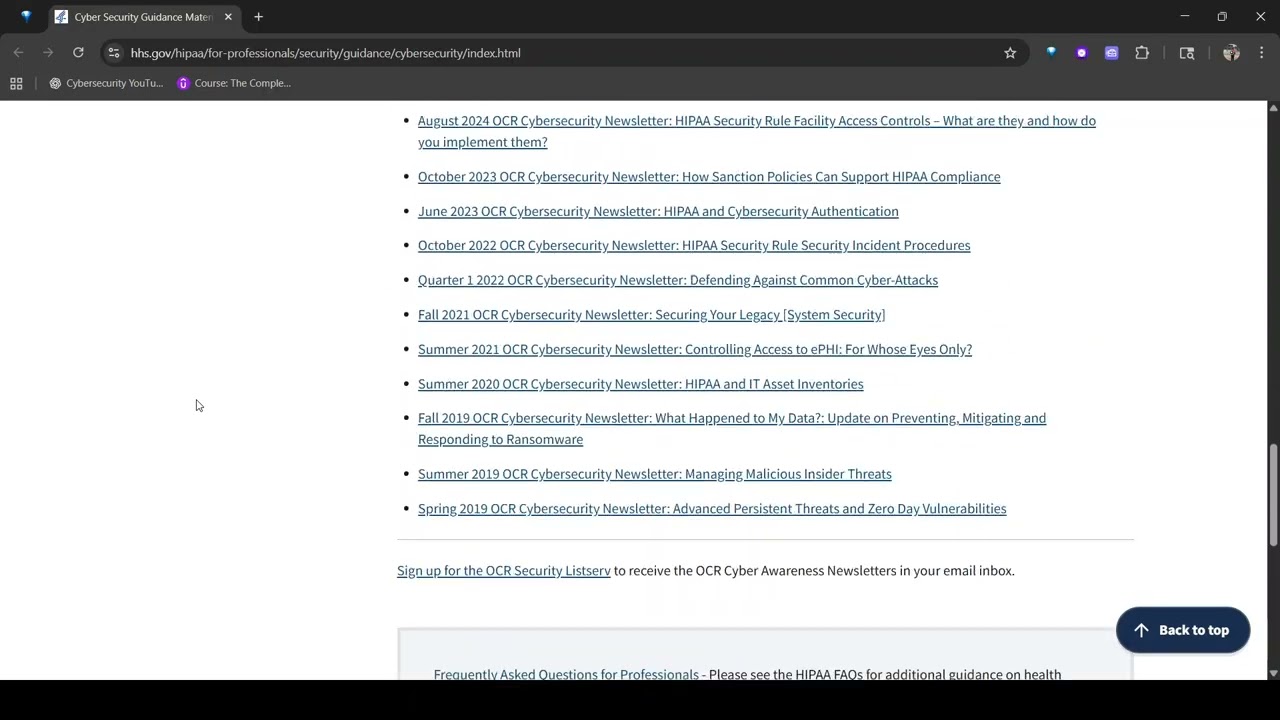Open the apps grid in bookmarks bar
The height and width of the screenshot is (720, 1280).
click(x=16, y=83)
